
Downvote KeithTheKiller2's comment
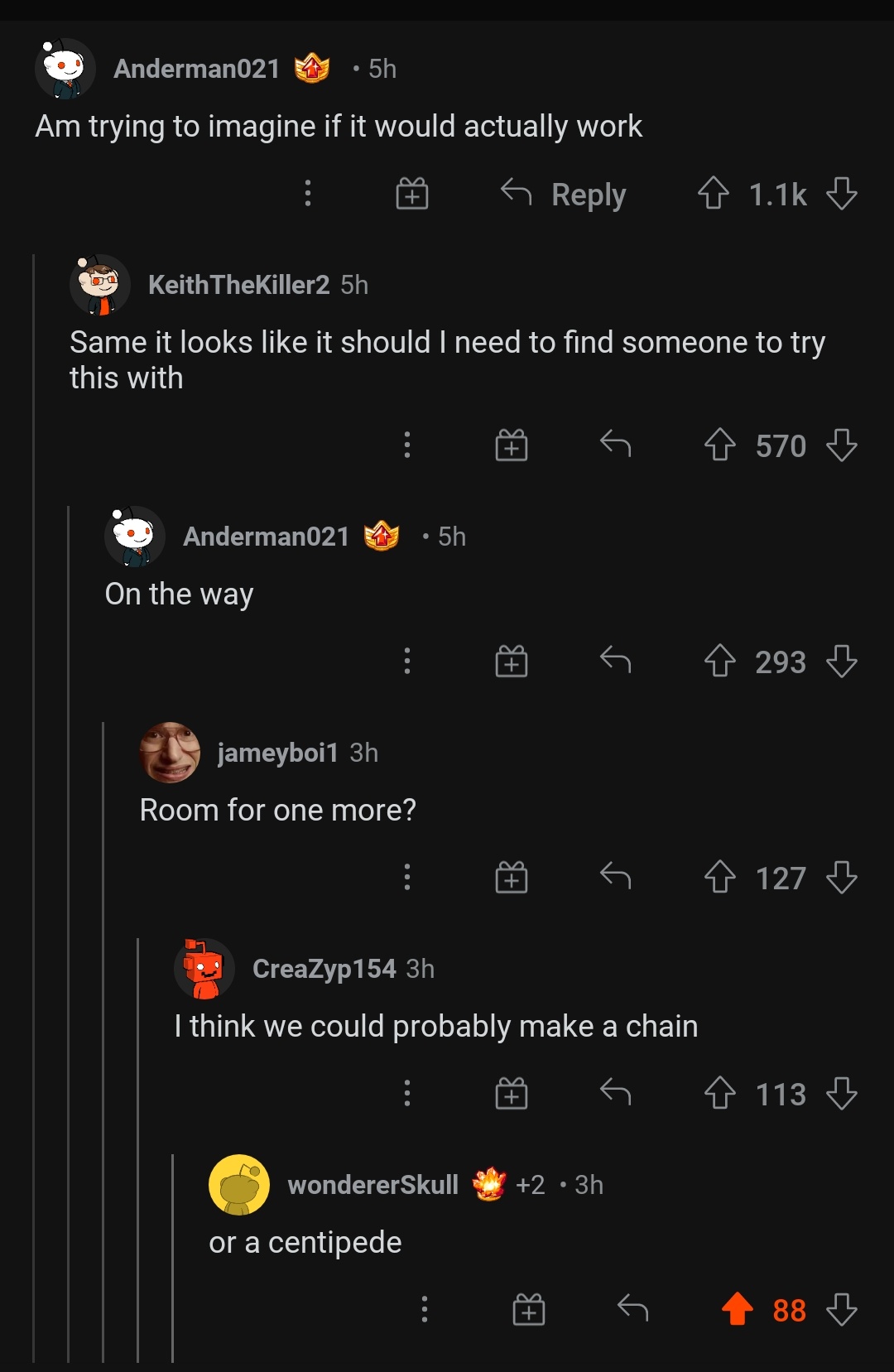(x=842, y=445)
